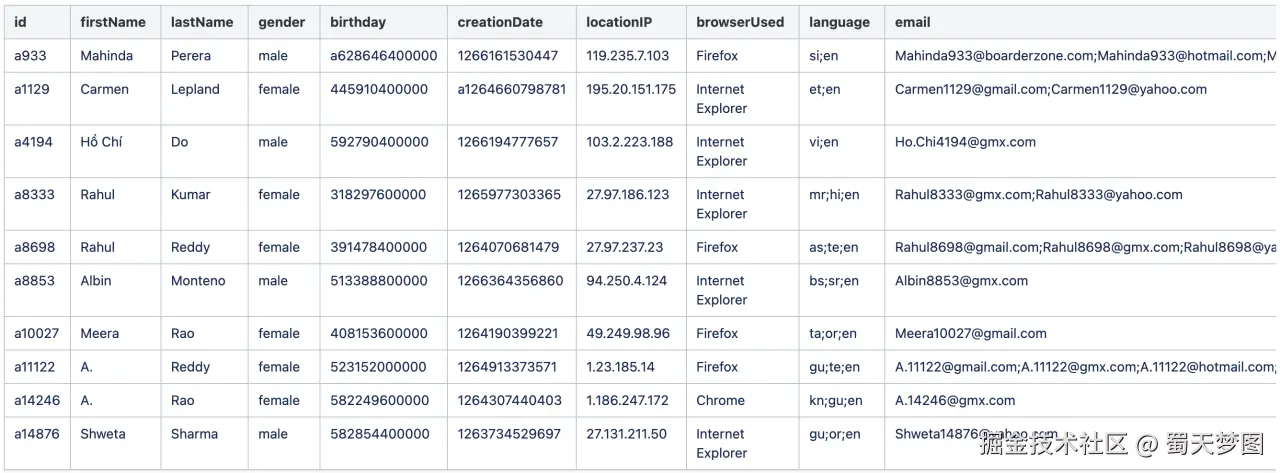
Task: Click the birthday column header
Action: [357, 22]
